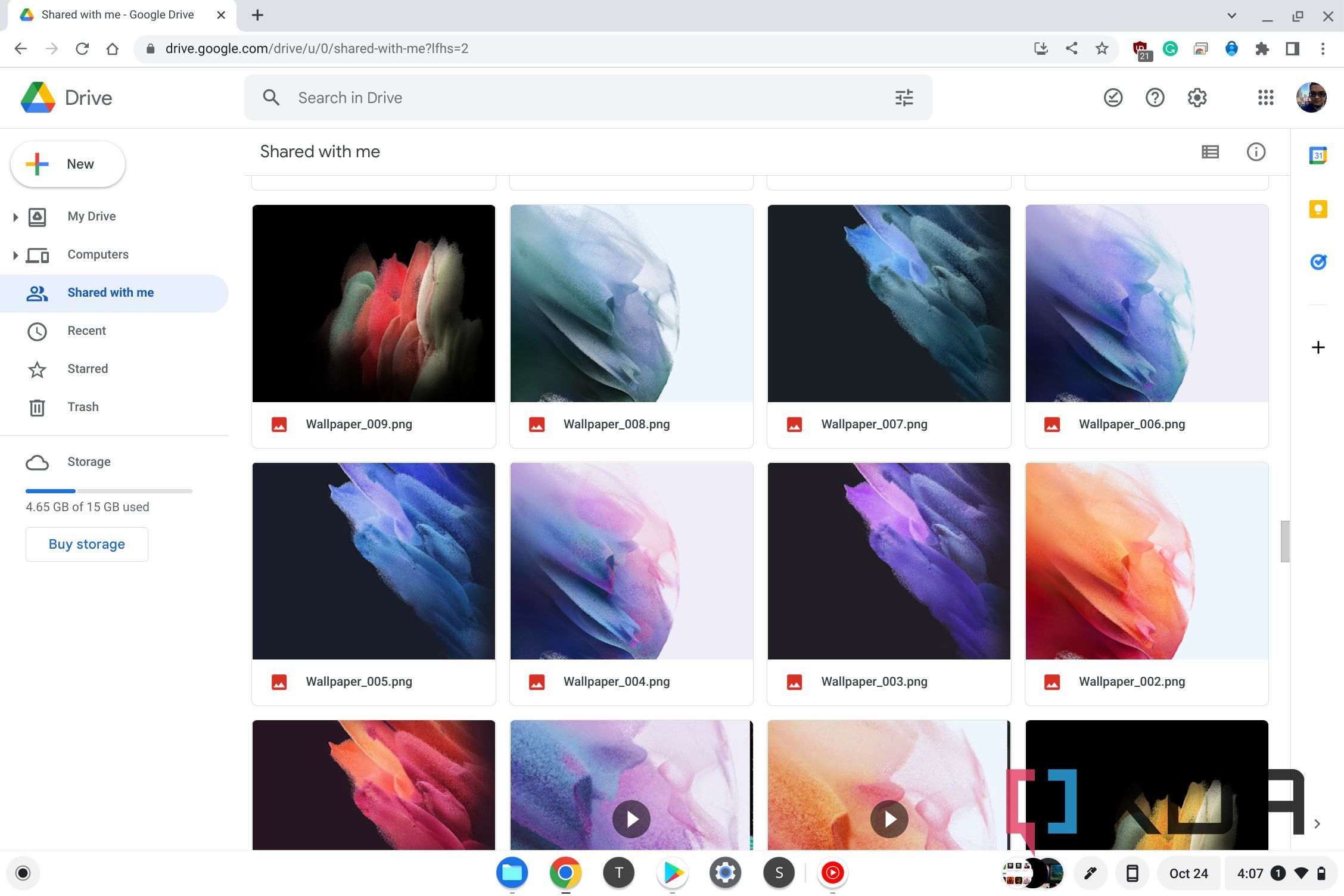The width and height of the screenshot is (1344, 896).
Task: Toggle the bookmark star in the address bar
Action: [1100, 48]
